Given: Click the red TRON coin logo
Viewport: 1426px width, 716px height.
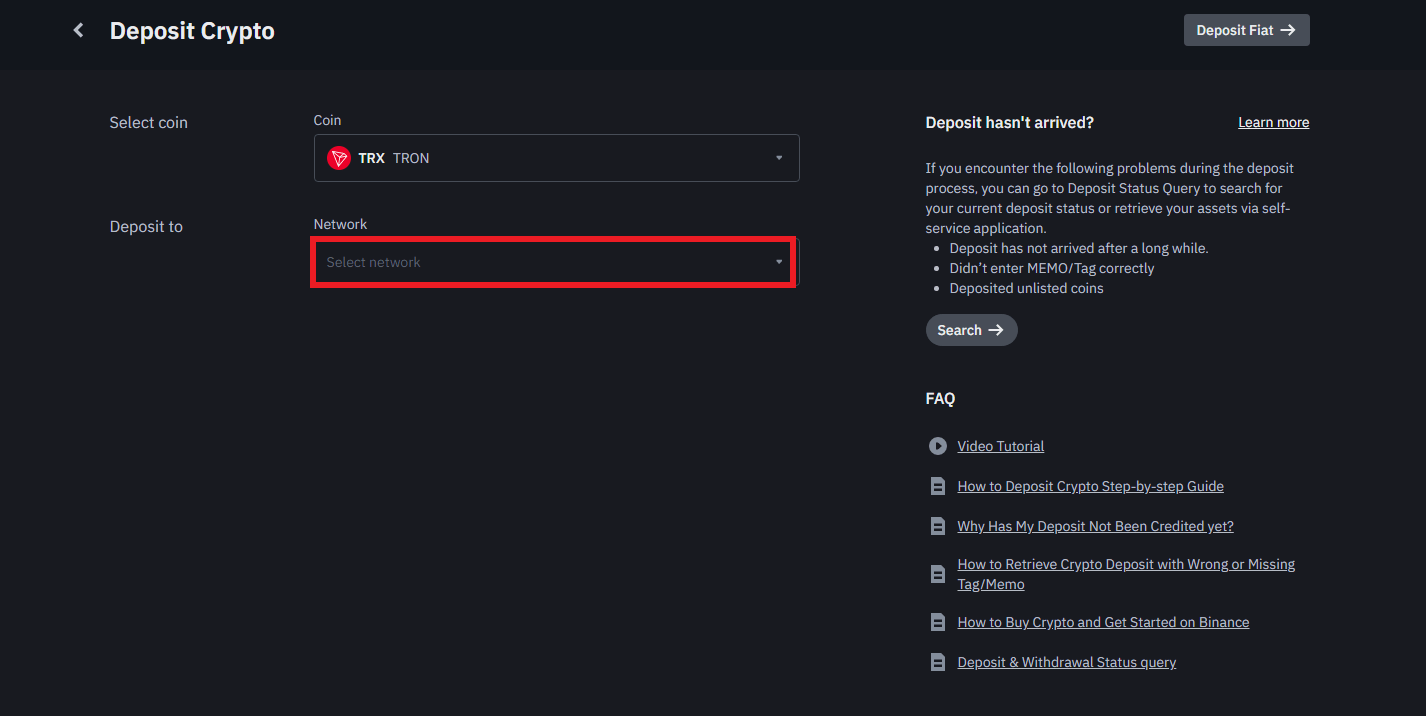Looking at the screenshot, I should click(339, 158).
